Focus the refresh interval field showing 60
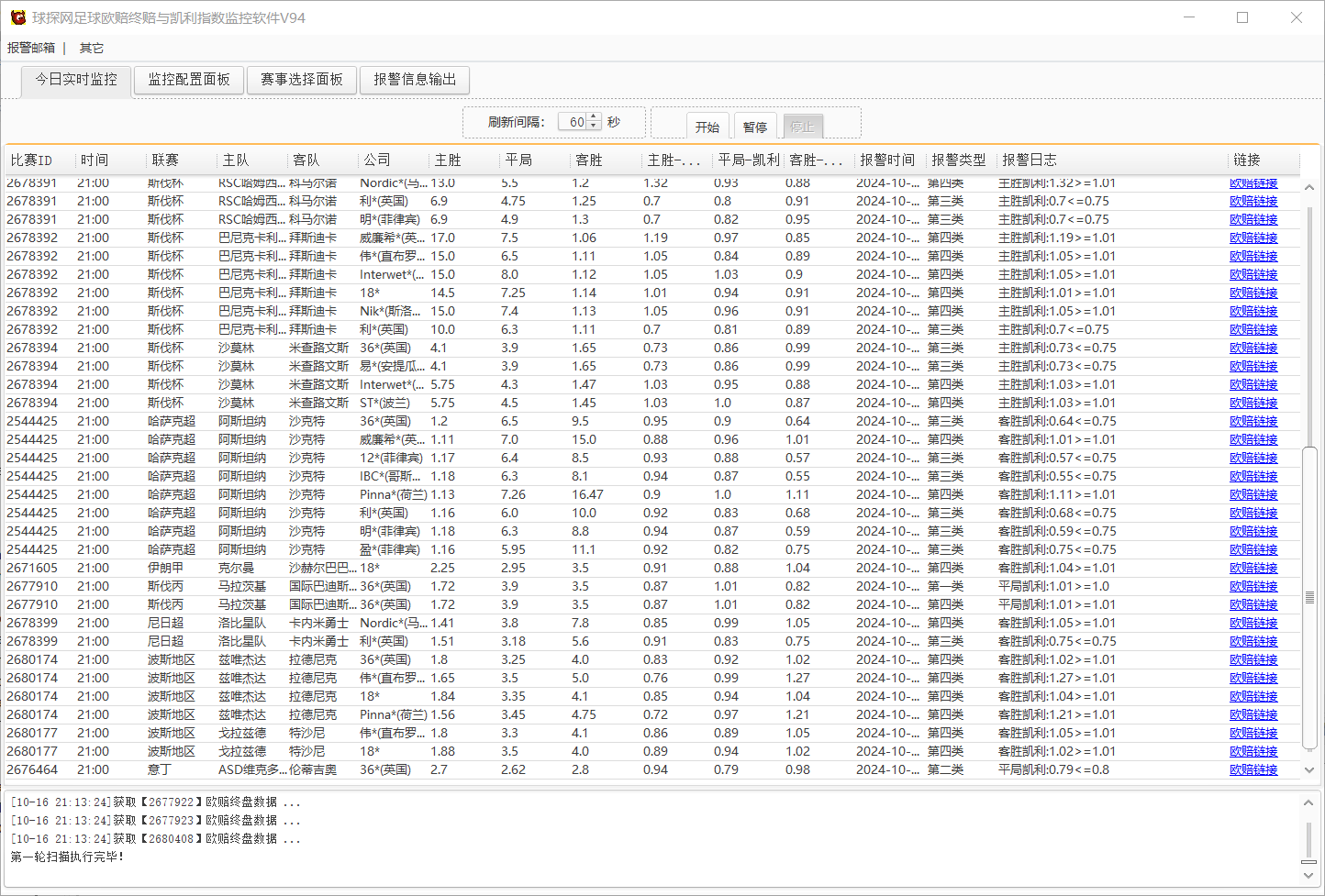Viewport: 1325px width, 896px height. point(573,122)
